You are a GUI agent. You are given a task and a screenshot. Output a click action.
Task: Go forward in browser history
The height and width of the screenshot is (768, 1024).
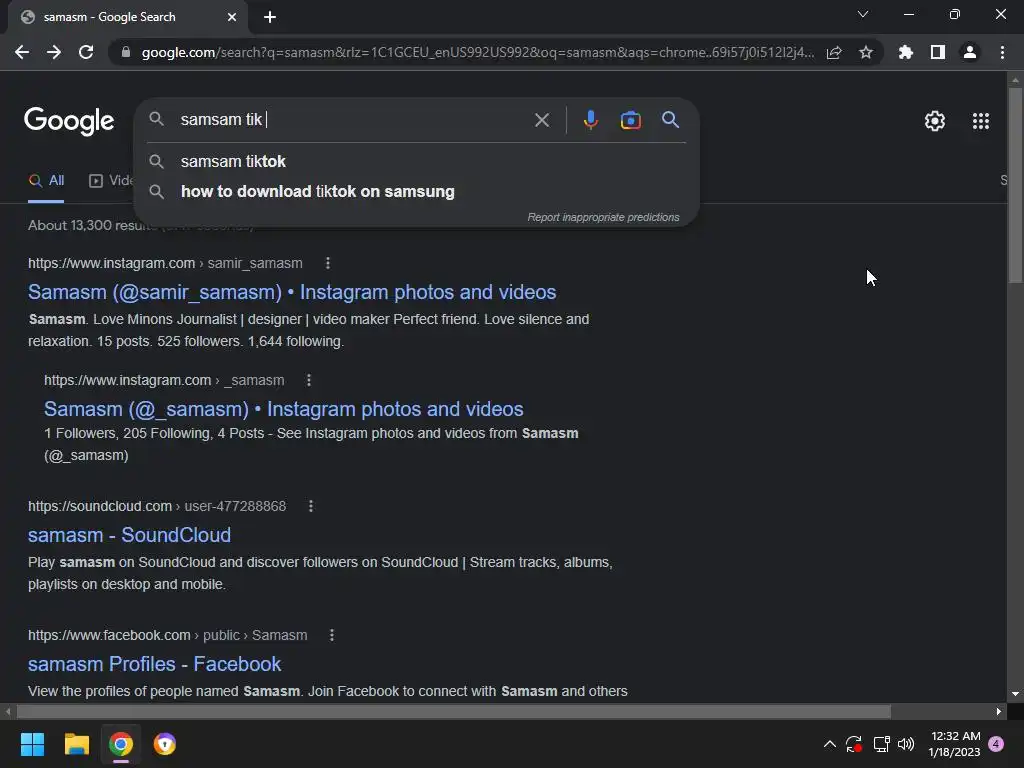(54, 52)
